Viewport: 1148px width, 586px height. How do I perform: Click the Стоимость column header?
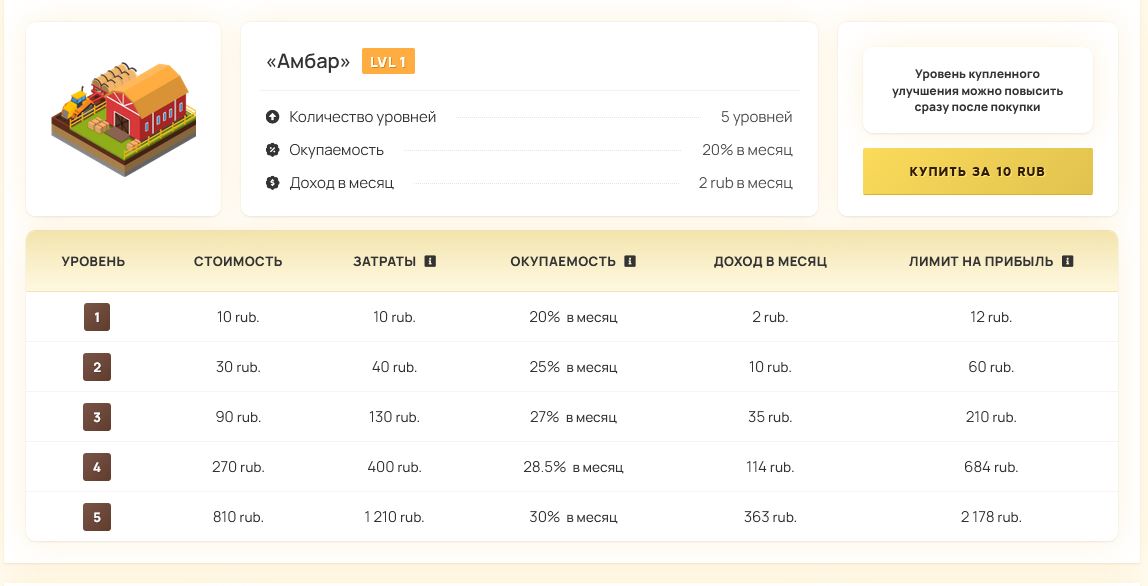click(238, 261)
